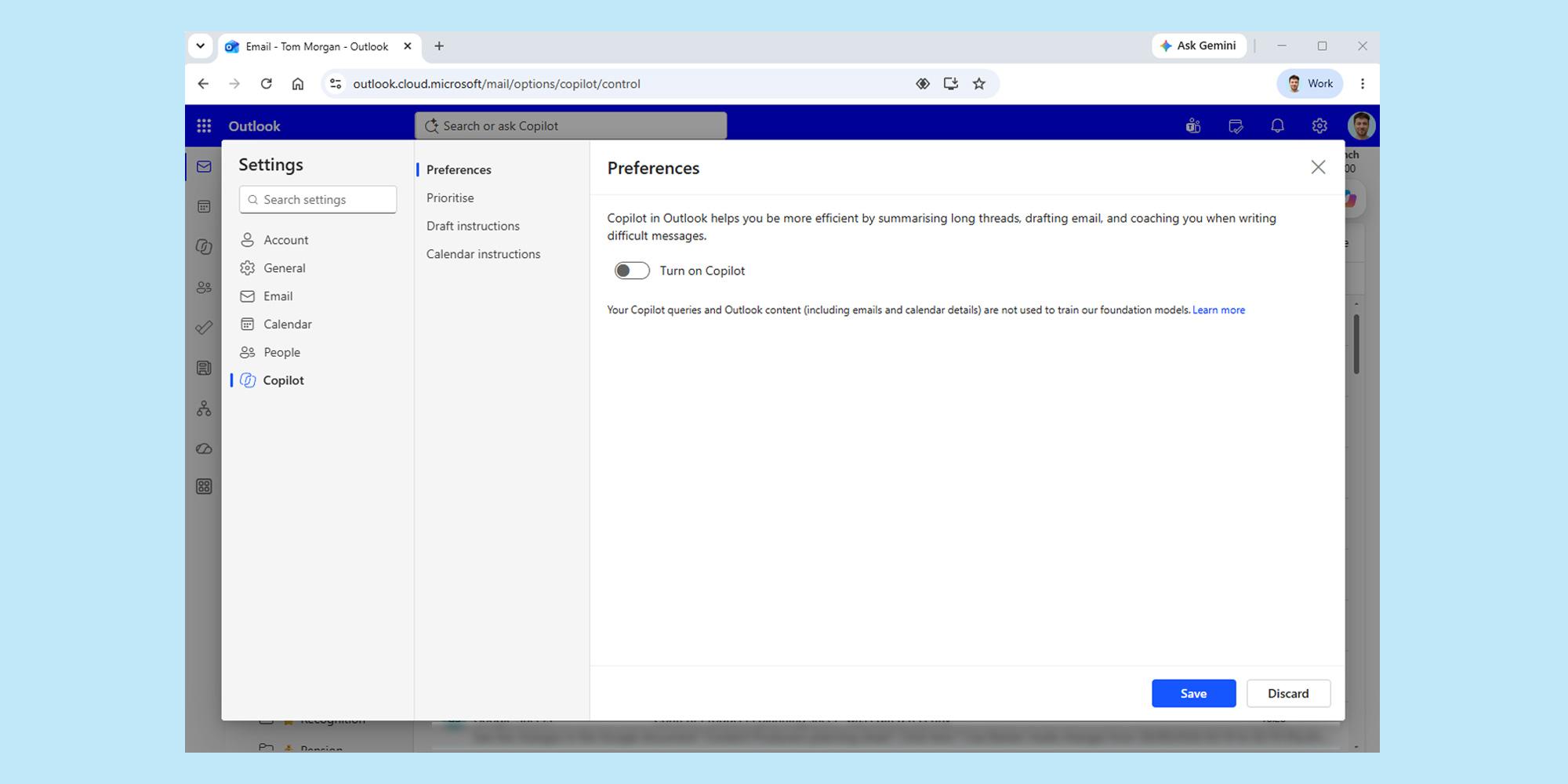Install app icon in address bar

(951, 84)
